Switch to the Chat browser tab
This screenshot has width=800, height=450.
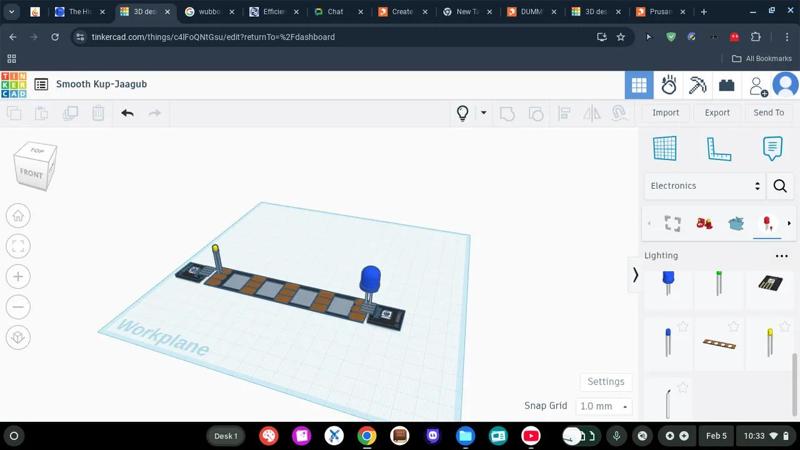339,12
